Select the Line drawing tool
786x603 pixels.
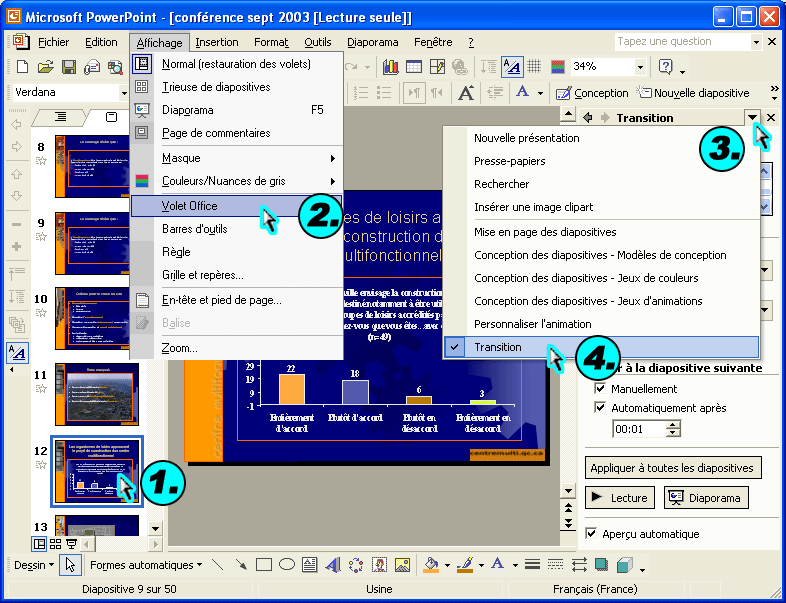pyautogui.click(x=218, y=565)
